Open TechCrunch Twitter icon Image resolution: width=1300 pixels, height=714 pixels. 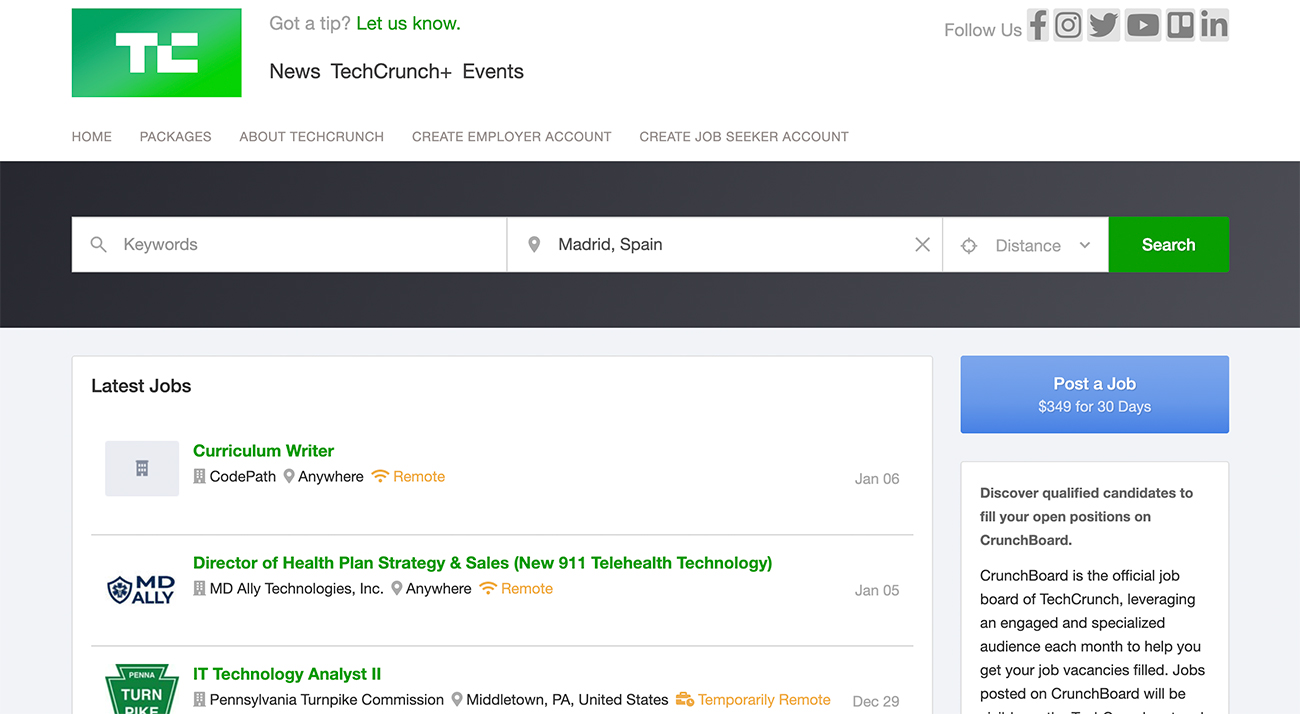[x=1103, y=25]
